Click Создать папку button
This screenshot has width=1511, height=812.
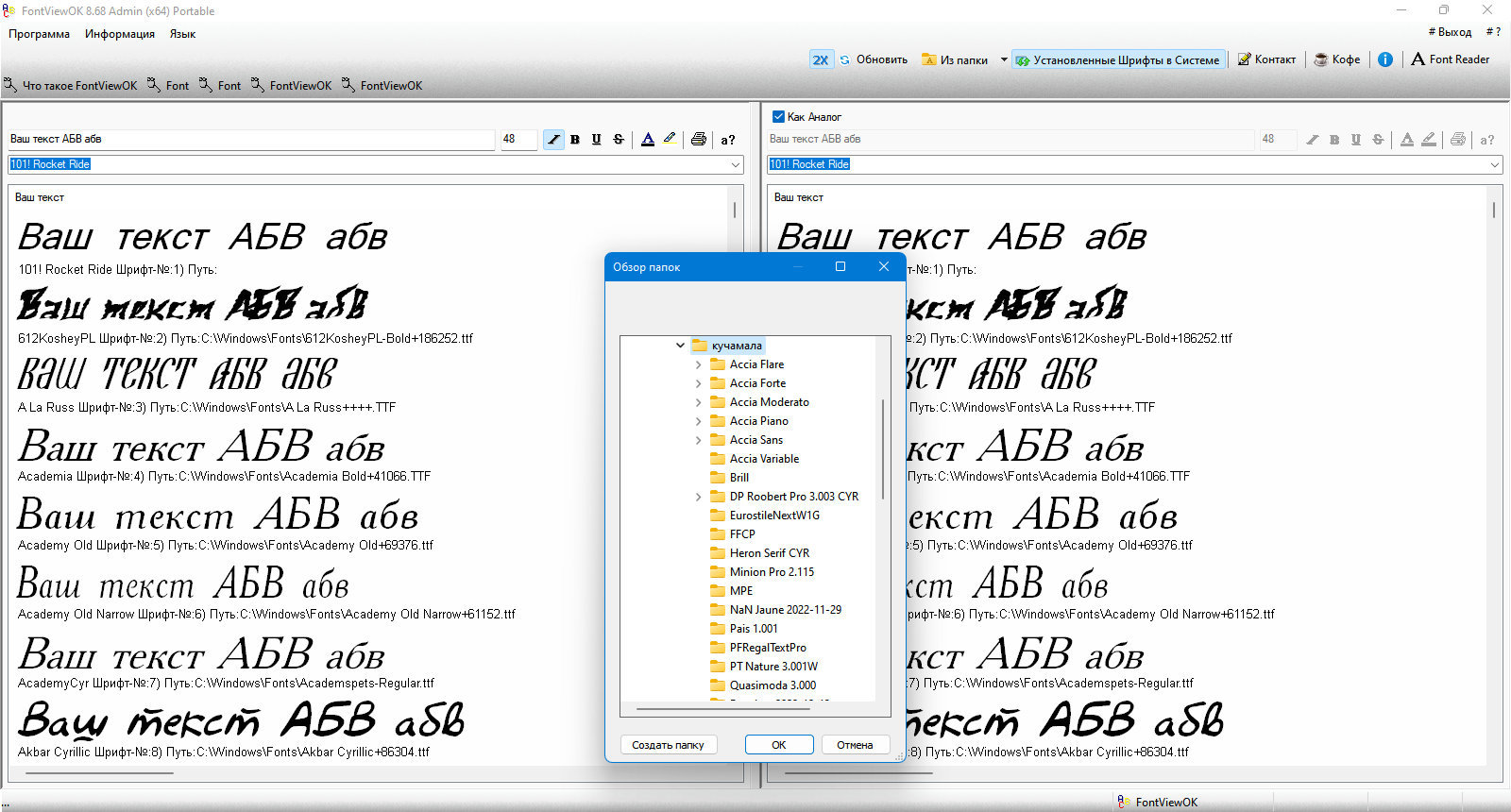(x=669, y=745)
